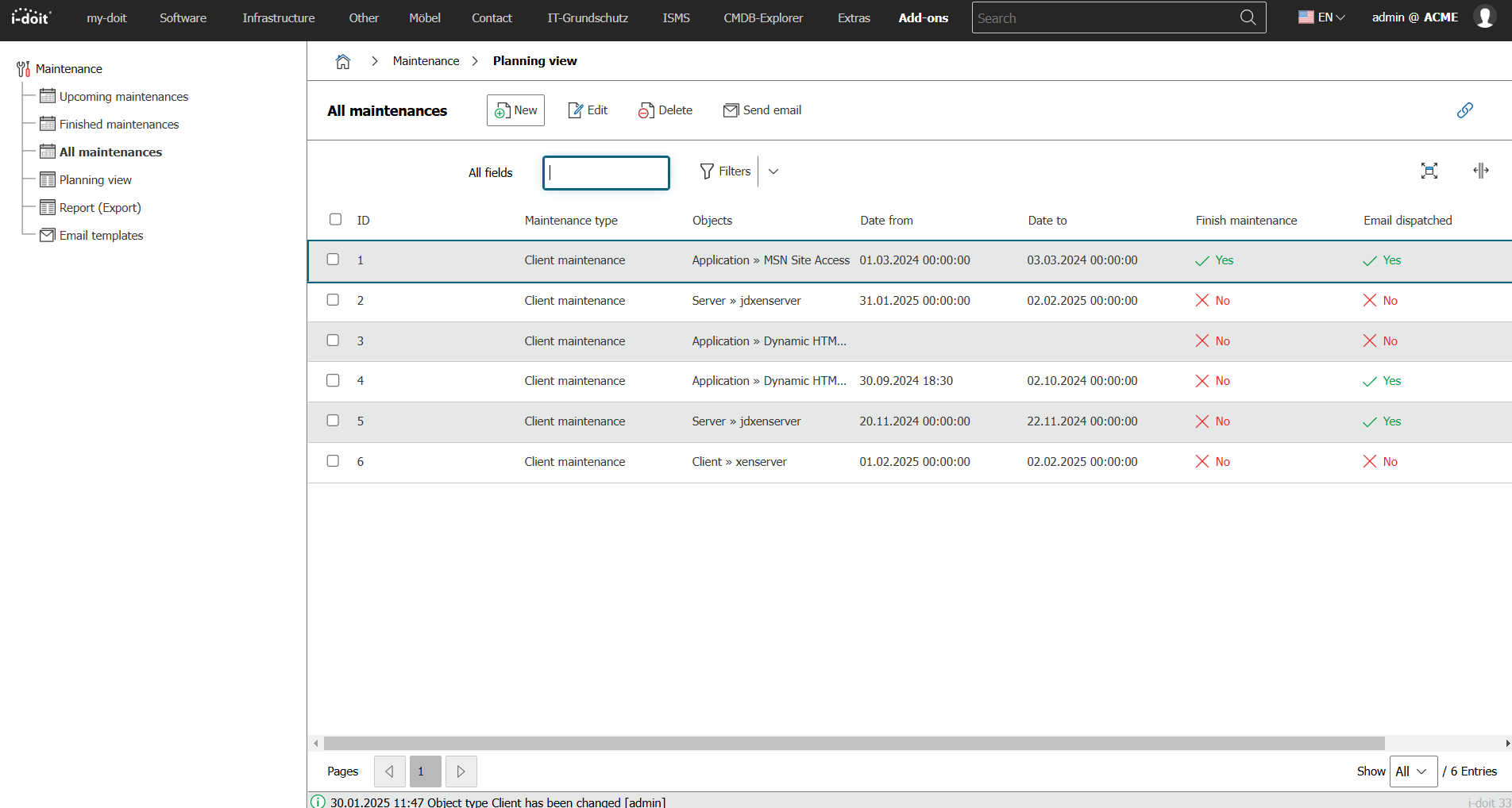
Task: Click the Send email button
Action: coord(762,110)
